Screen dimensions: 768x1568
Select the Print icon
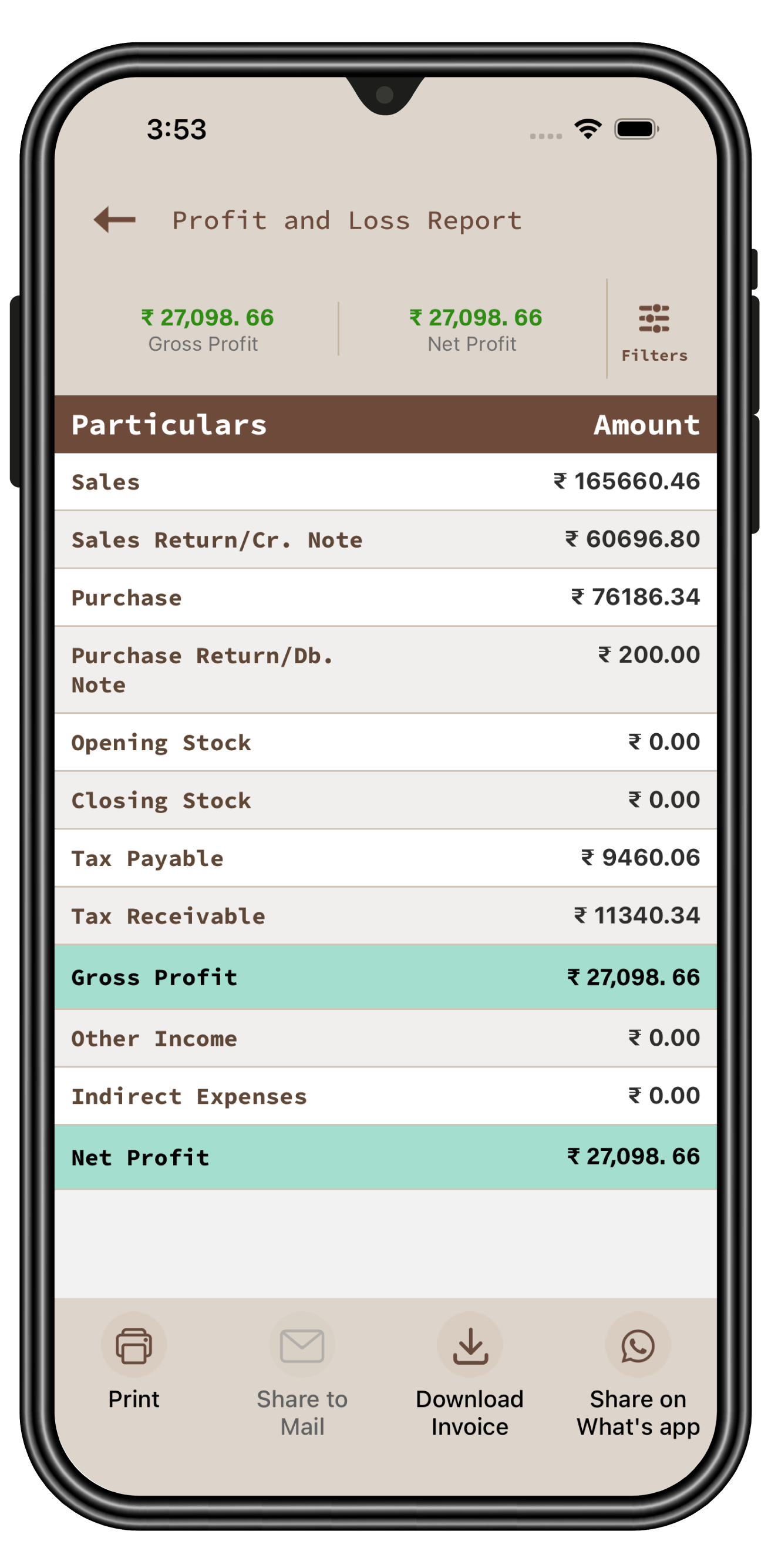pyautogui.click(x=133, y=1346)
